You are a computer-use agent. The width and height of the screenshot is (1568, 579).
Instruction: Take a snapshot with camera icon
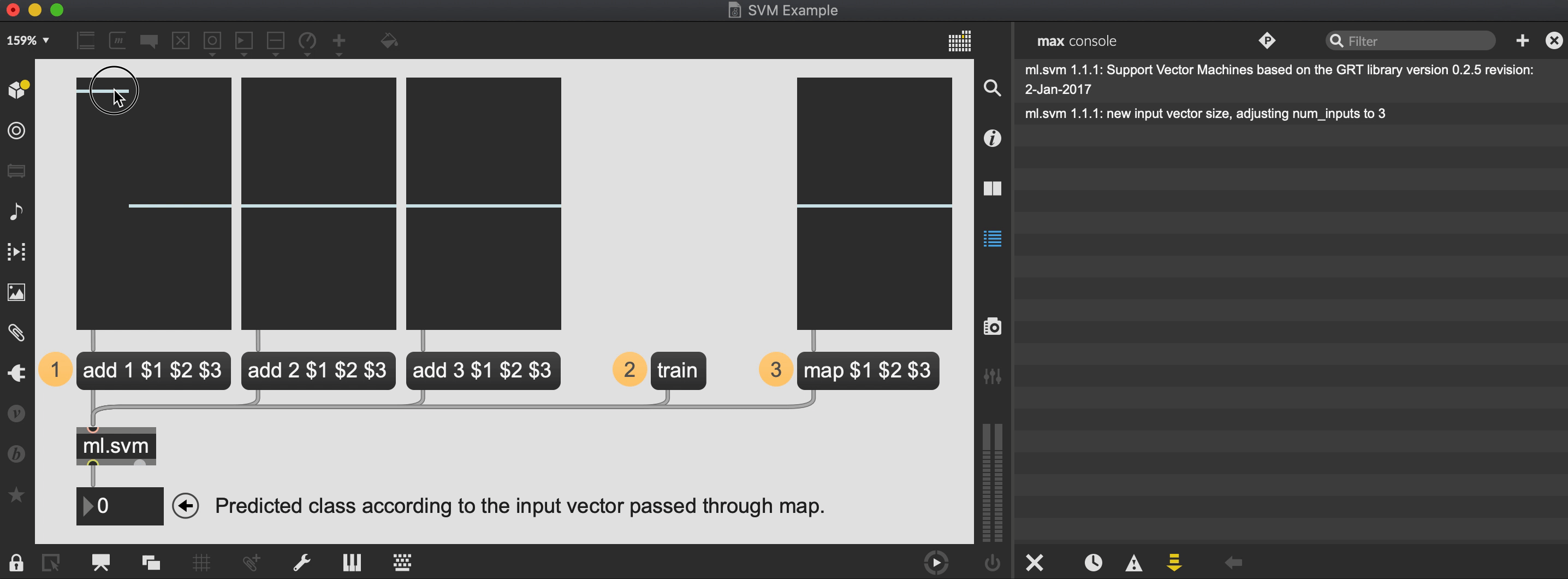pyautogui.click(x=992, y=327)
